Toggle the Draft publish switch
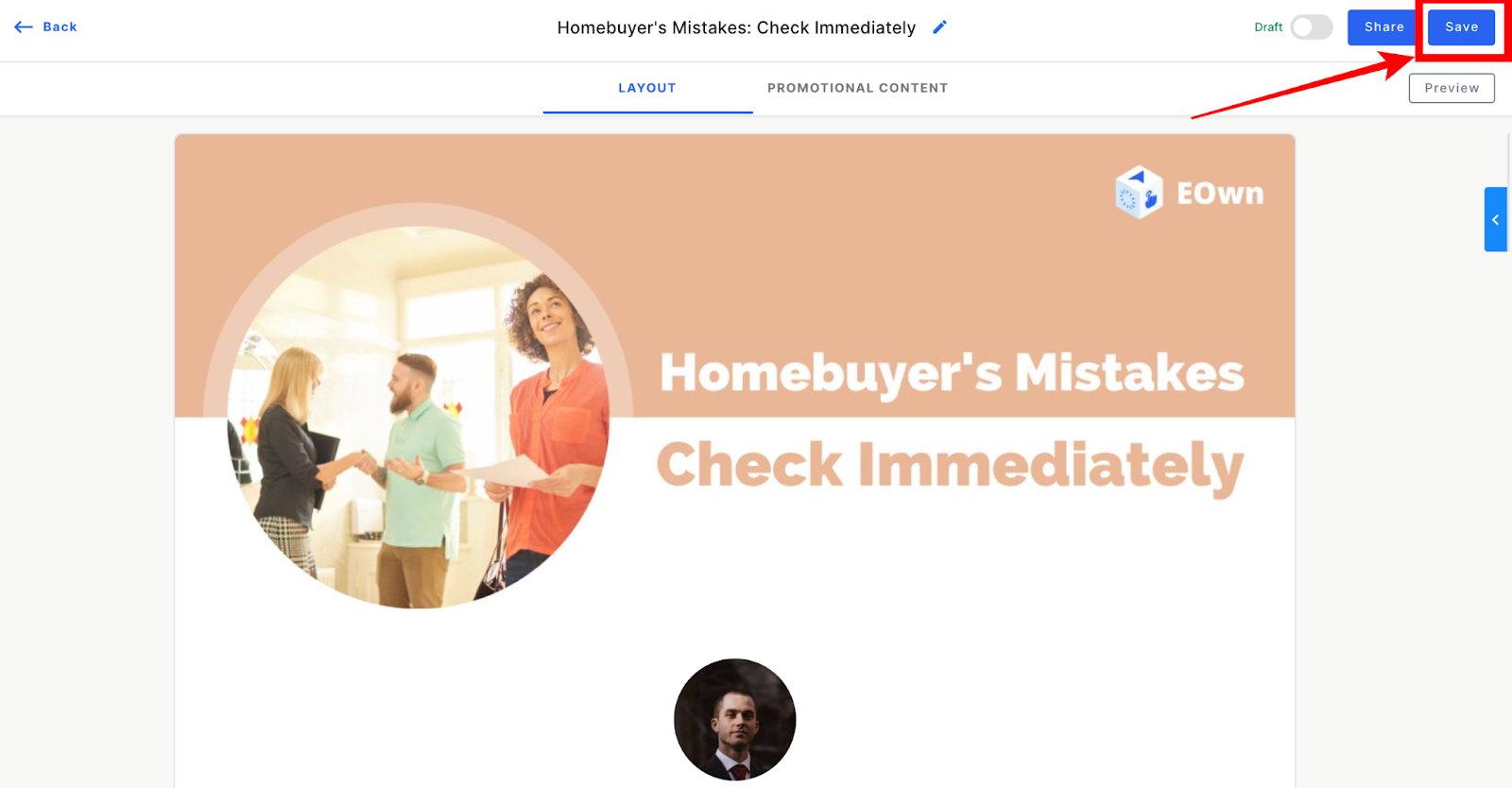The width and height of the screenshot is (1512, 788). (1312, 27)
